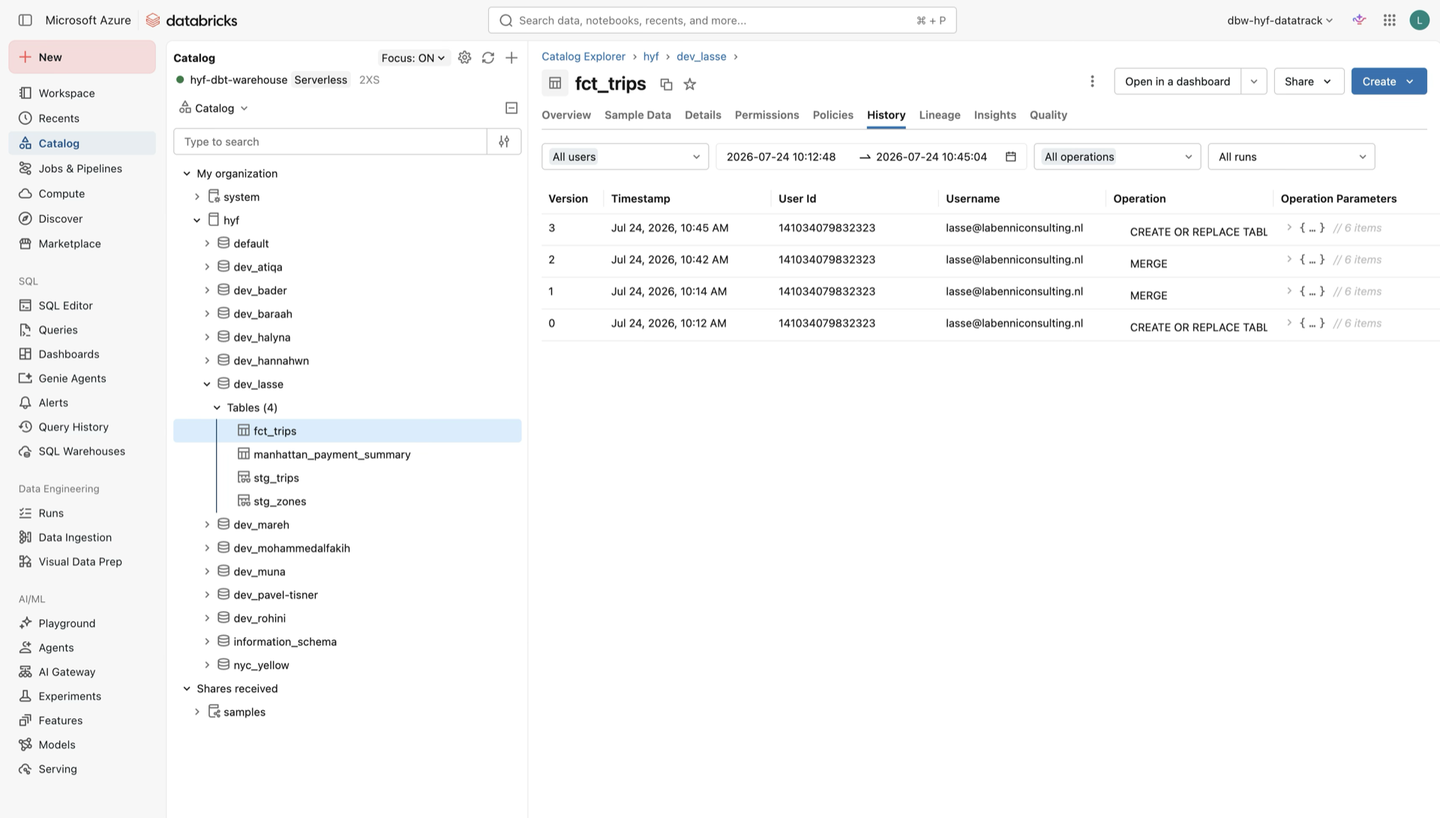Expand the samples share
1440x818 pixels.
(197, 712)
